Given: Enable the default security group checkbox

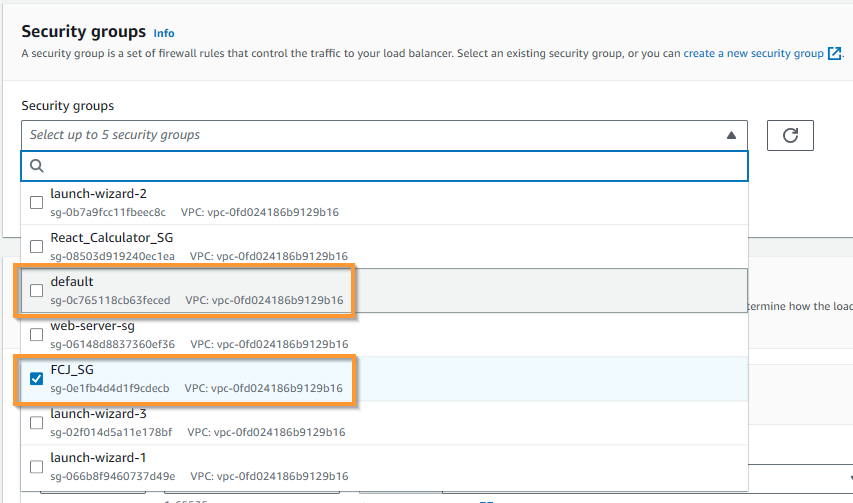Looking at the screenshot, I should pyautogui.click(x=36, y=290).
